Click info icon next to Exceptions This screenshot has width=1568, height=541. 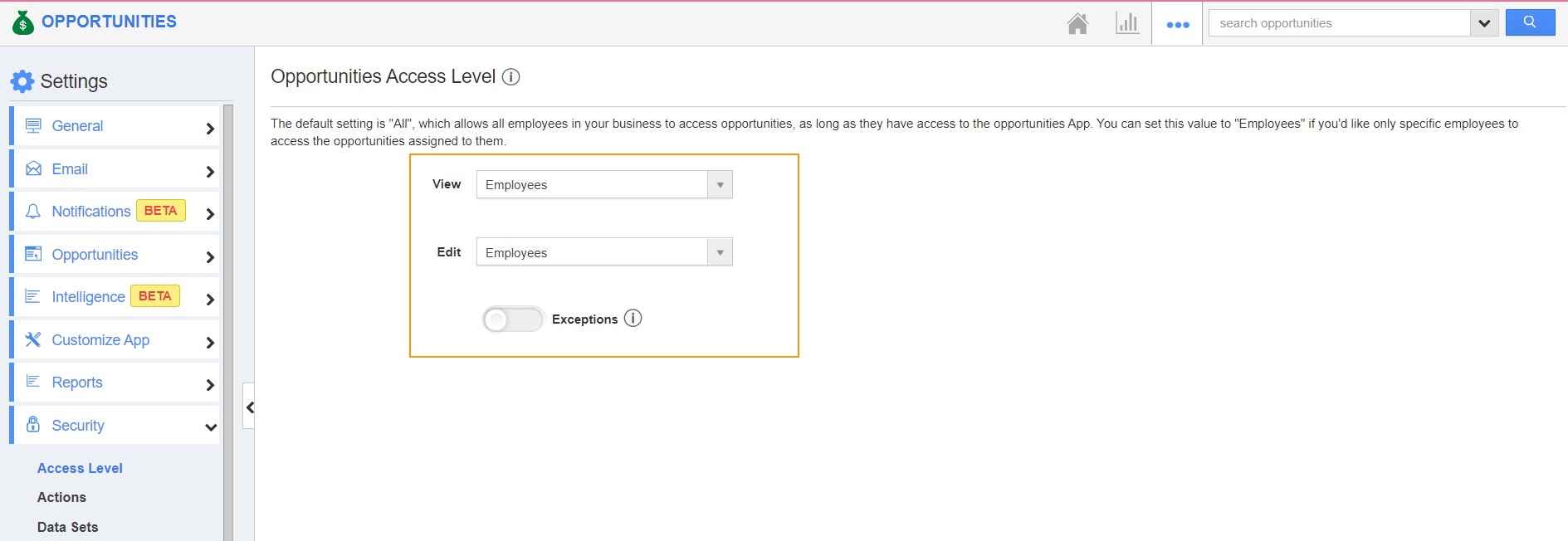[x=633, y=319]
